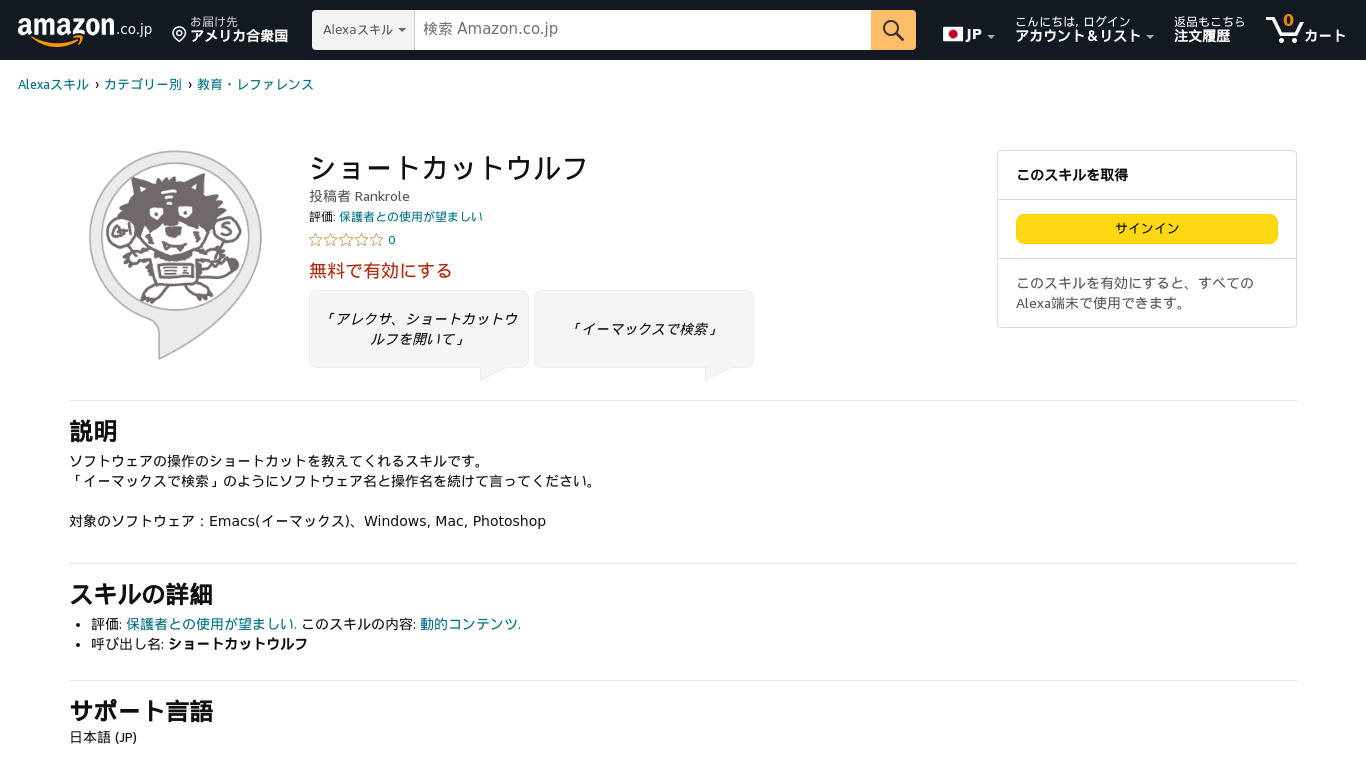The height and width of the screenshot is (768, 1366).
Task: Click the スキルの詳細 section heading
Action: [x=141, y=594]
